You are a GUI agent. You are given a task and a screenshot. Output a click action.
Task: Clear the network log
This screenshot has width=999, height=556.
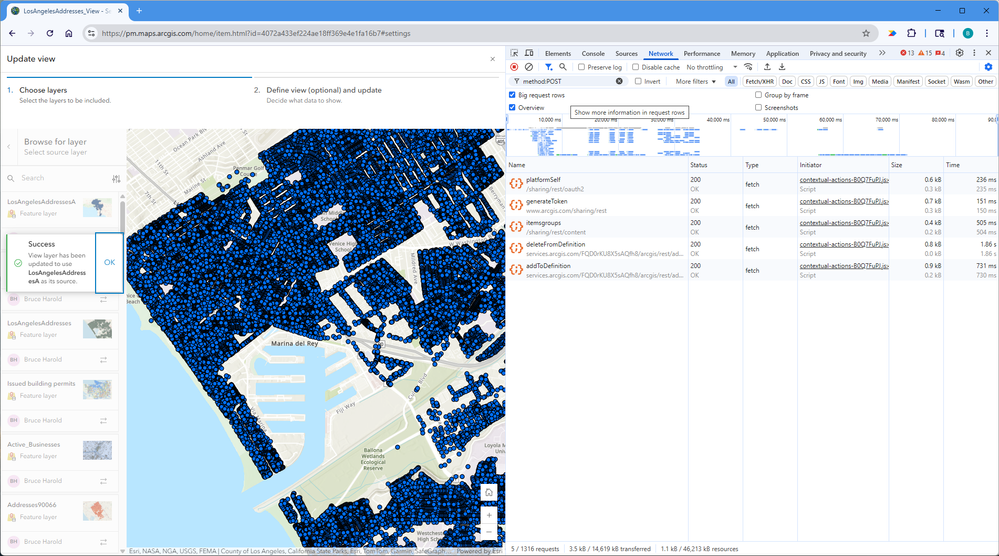[x=529, y=67]
